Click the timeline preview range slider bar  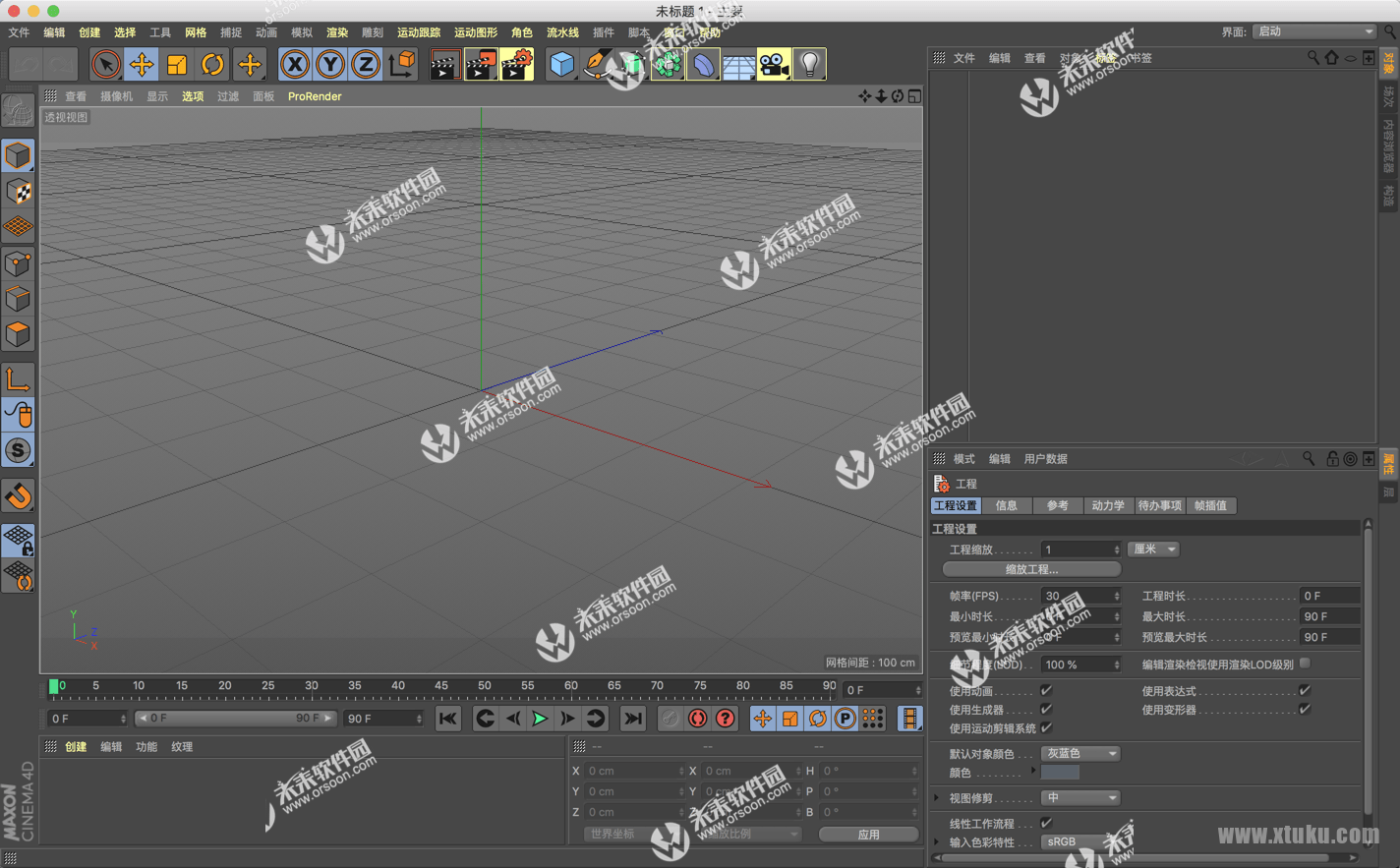click(x=236, y=719)
